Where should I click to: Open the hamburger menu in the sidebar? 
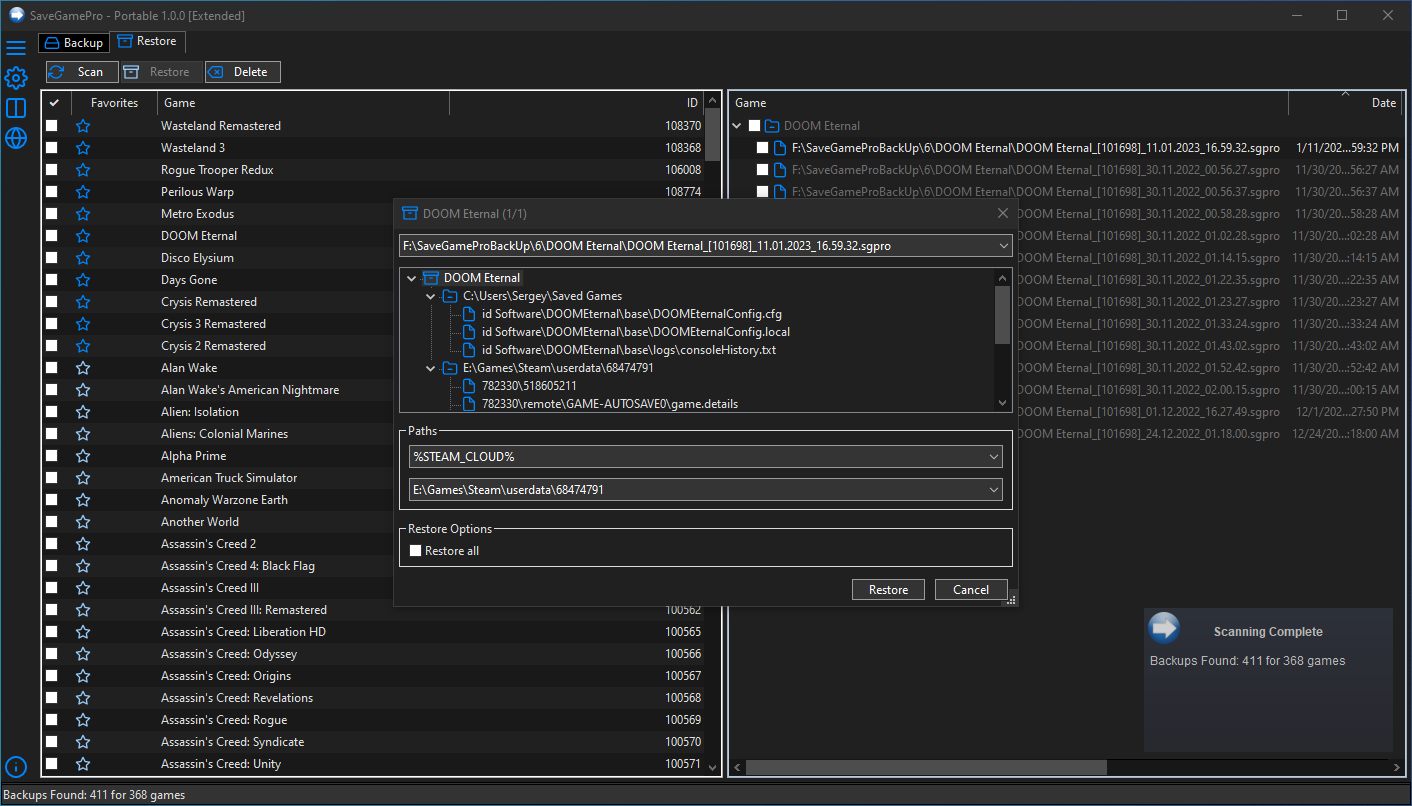coord(16,48)
